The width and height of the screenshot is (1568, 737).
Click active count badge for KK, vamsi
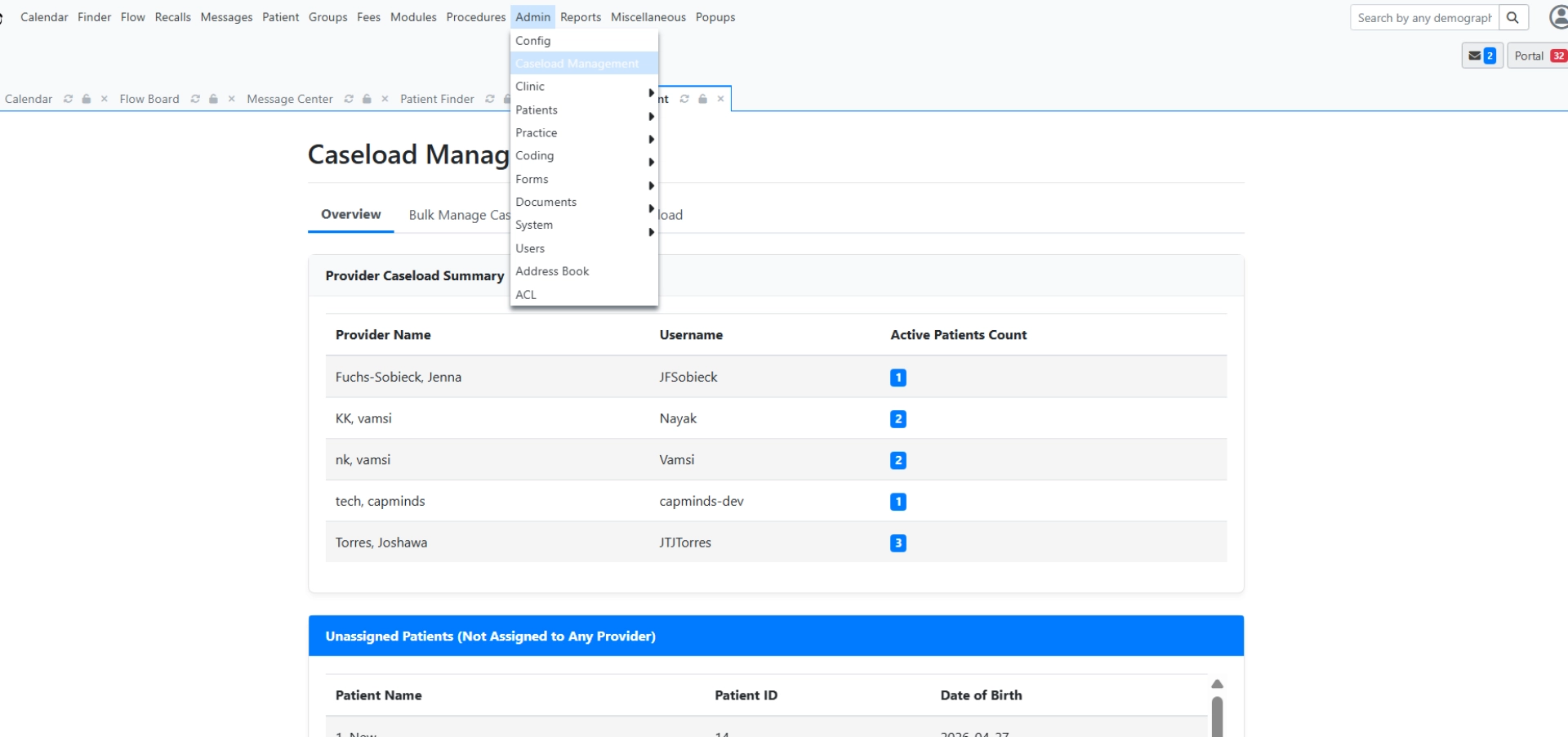[898, 419]
